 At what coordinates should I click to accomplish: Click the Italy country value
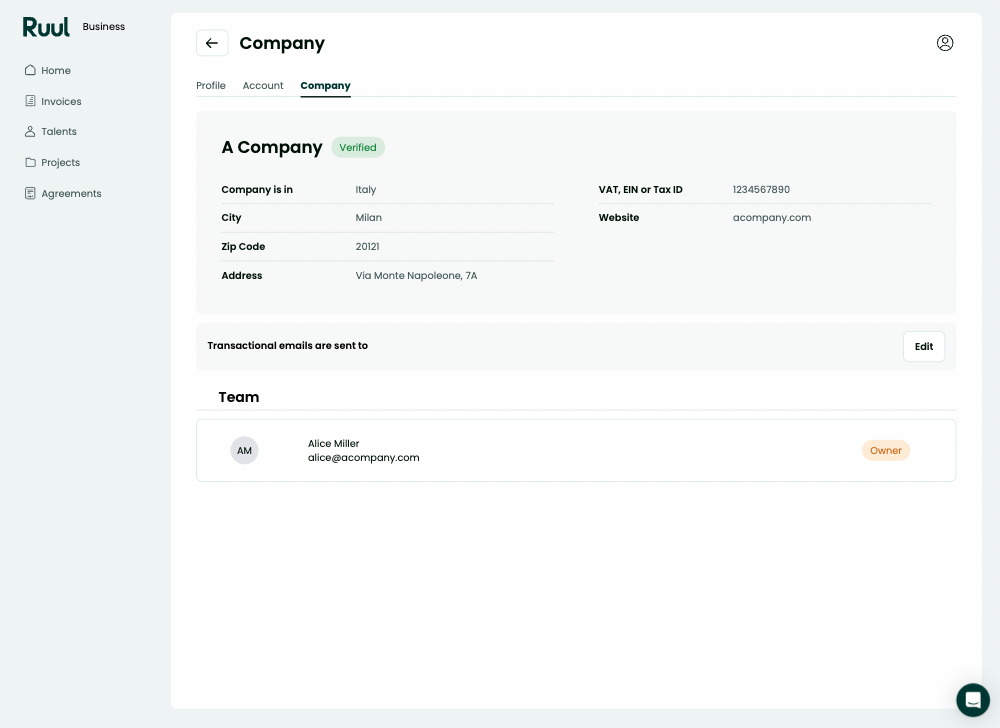tap(365, 189)
